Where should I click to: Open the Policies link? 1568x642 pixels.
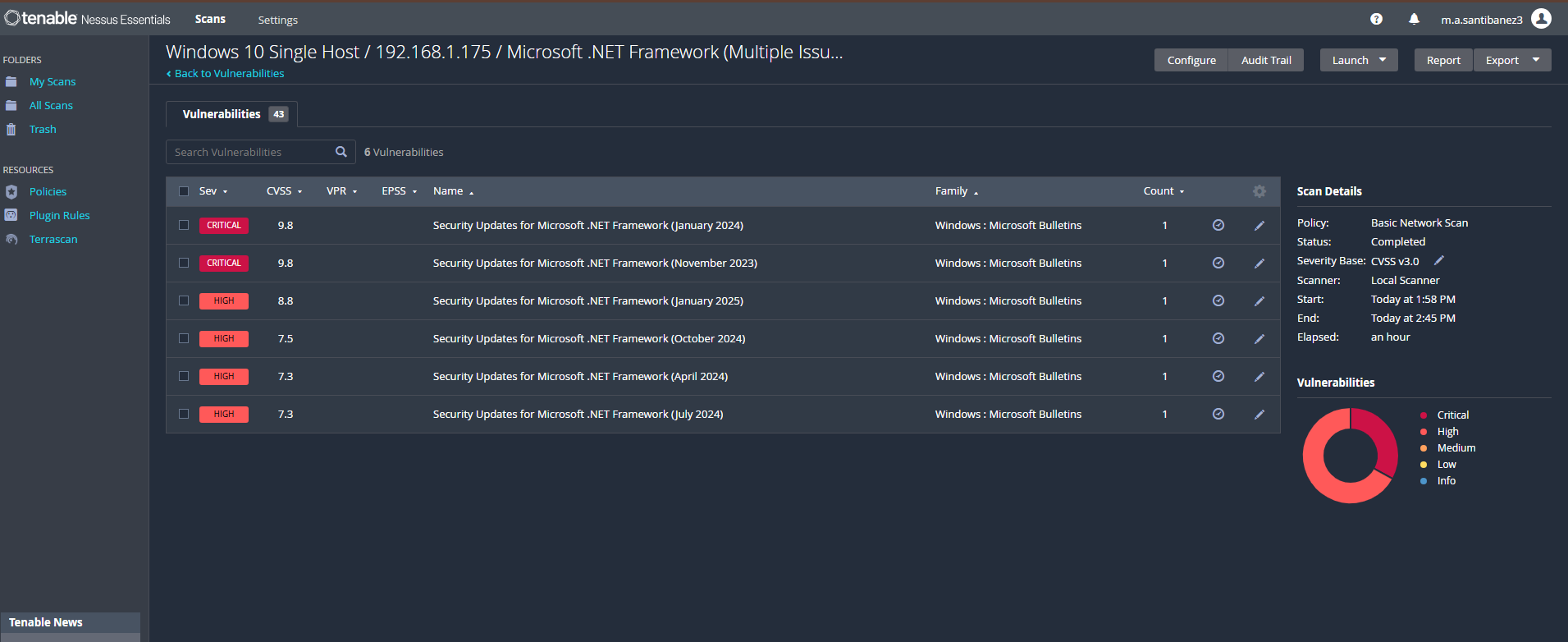48,191
